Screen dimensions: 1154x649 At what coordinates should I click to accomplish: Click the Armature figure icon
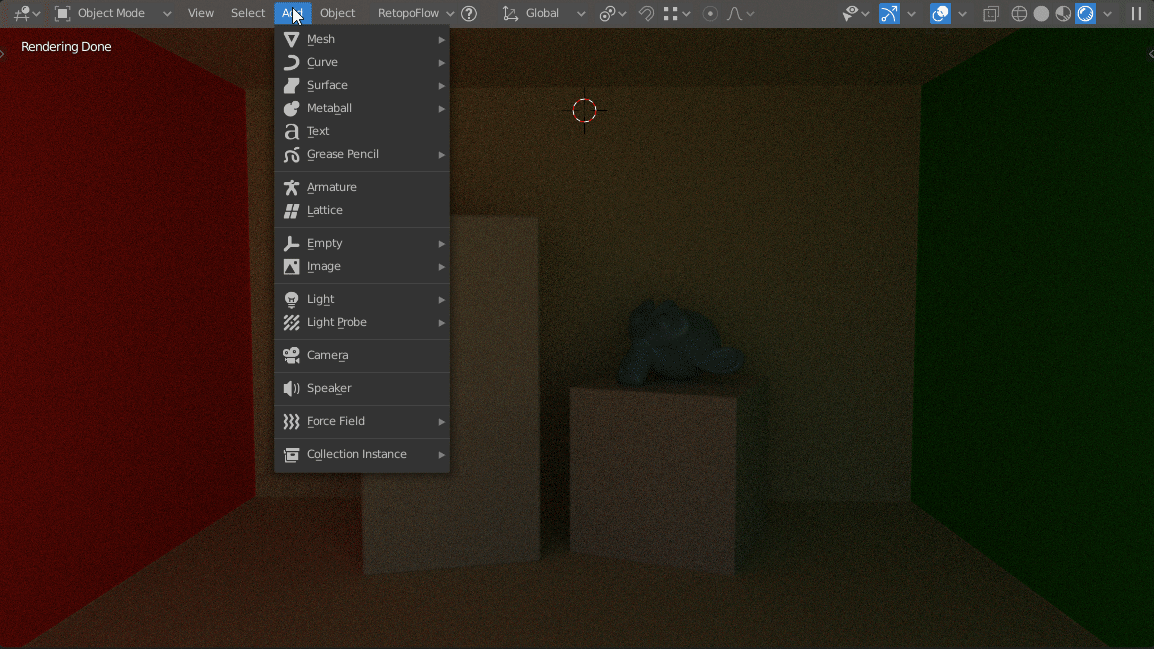click(x=291, y=187)
